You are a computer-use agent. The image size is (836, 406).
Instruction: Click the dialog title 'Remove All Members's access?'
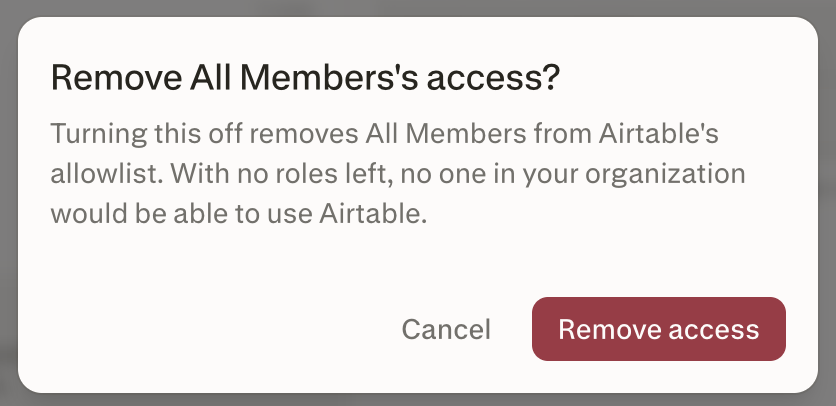click(306, 78)
